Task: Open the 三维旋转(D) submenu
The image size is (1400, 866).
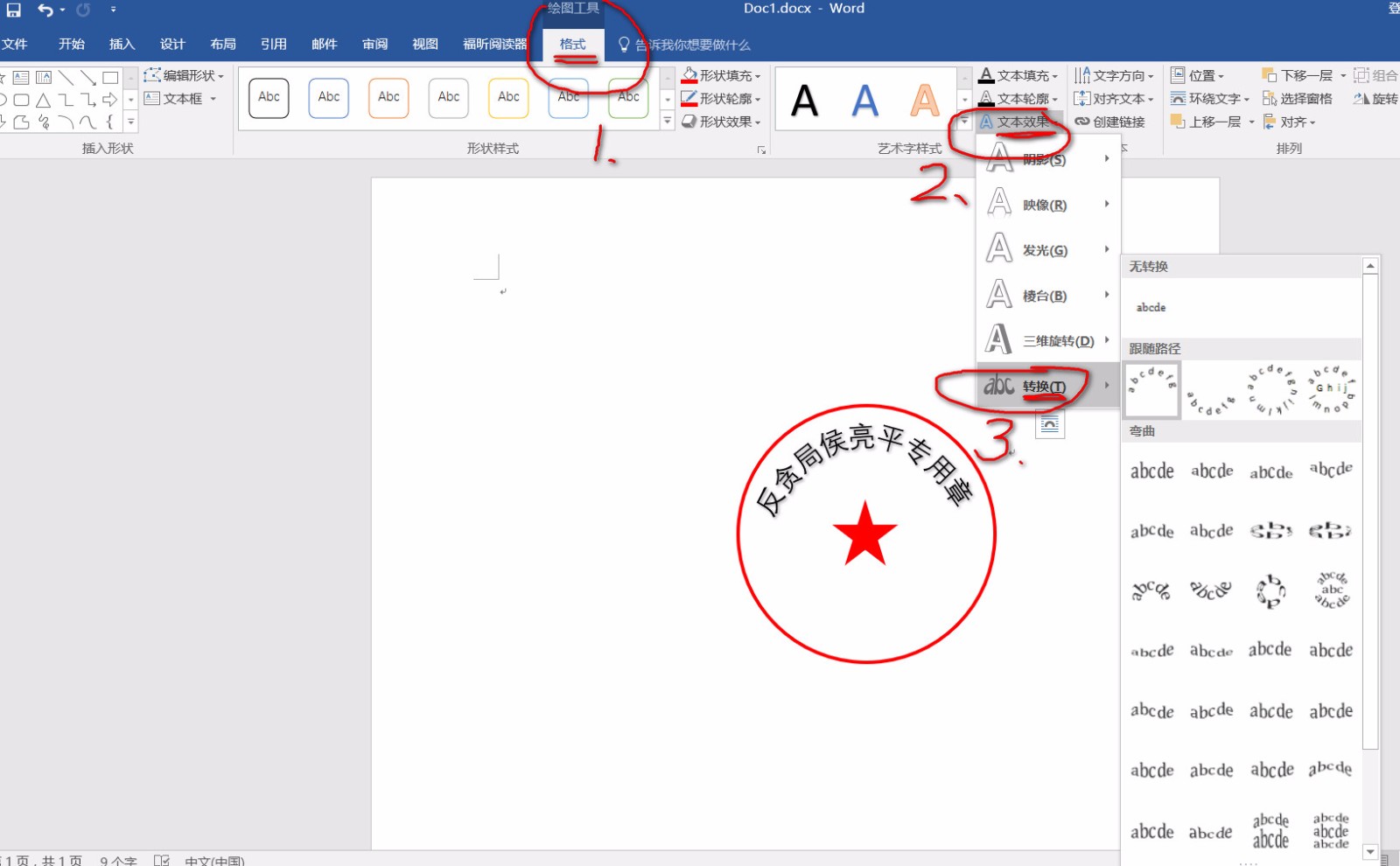Action: click(x=1048, y=340)
